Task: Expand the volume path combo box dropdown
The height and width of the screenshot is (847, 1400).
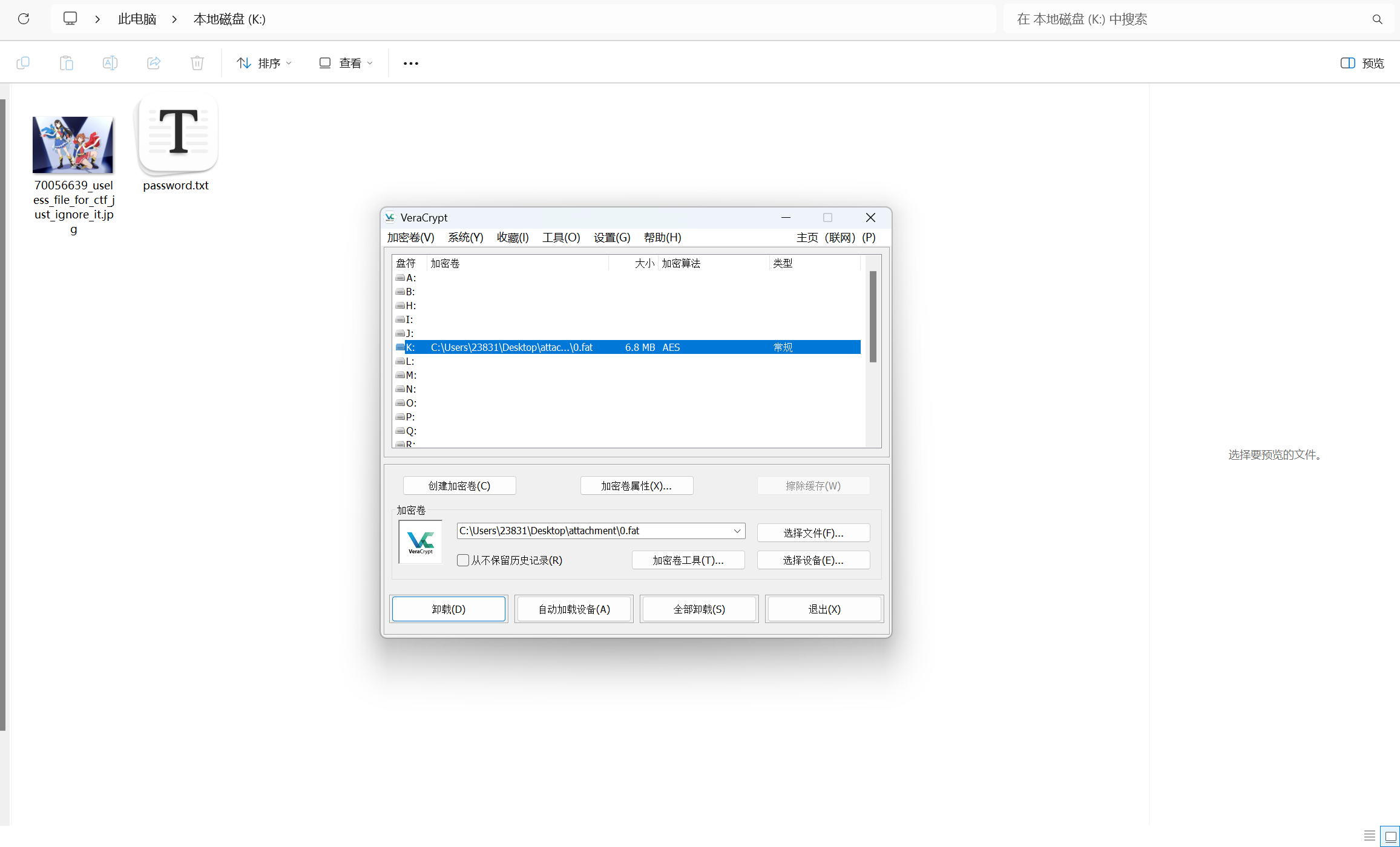Action: pos(737,531)
